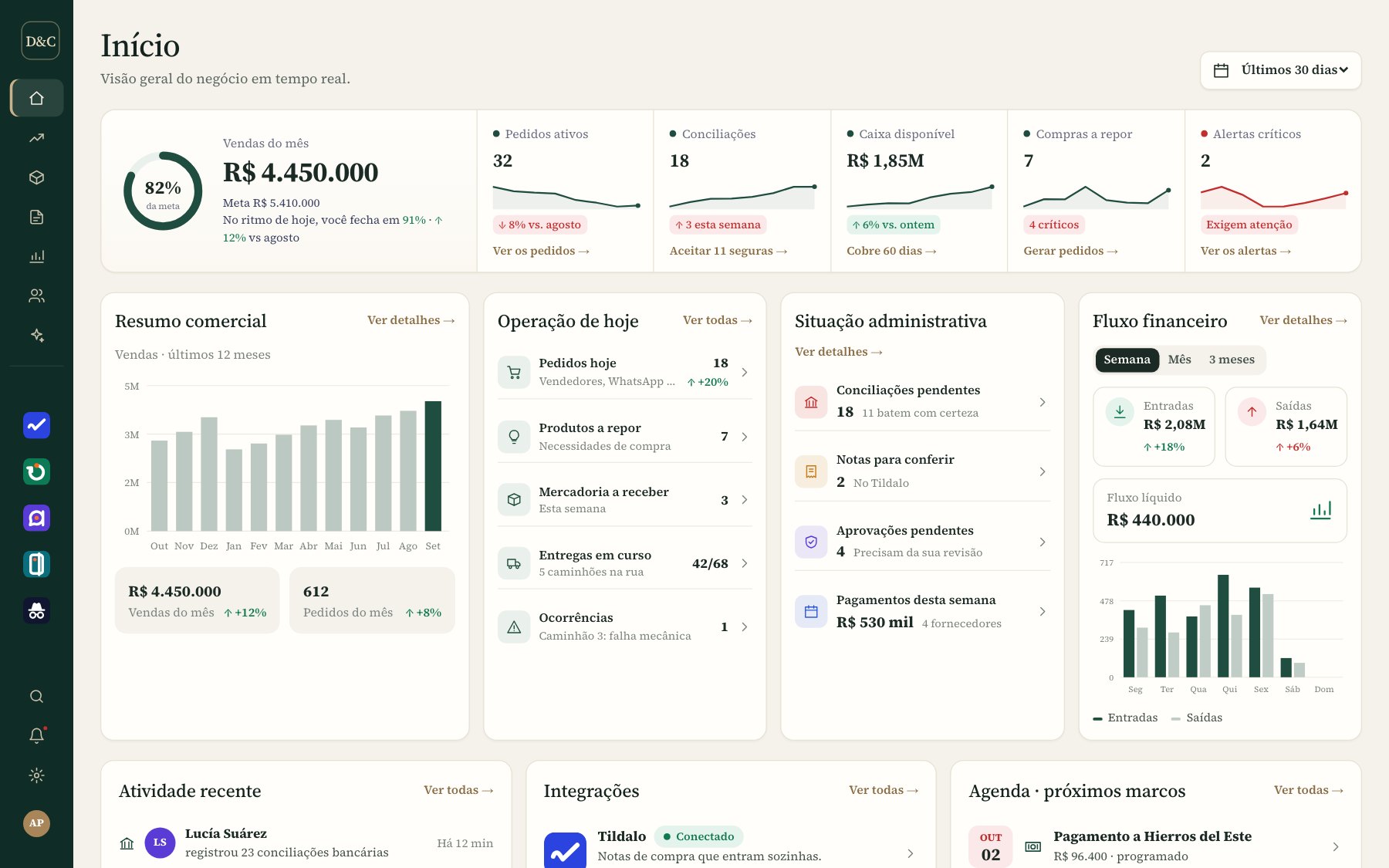Open the document sidebar icon
Screen dimensions: 1389x868
pyautogui.click(x=36, y=217)
